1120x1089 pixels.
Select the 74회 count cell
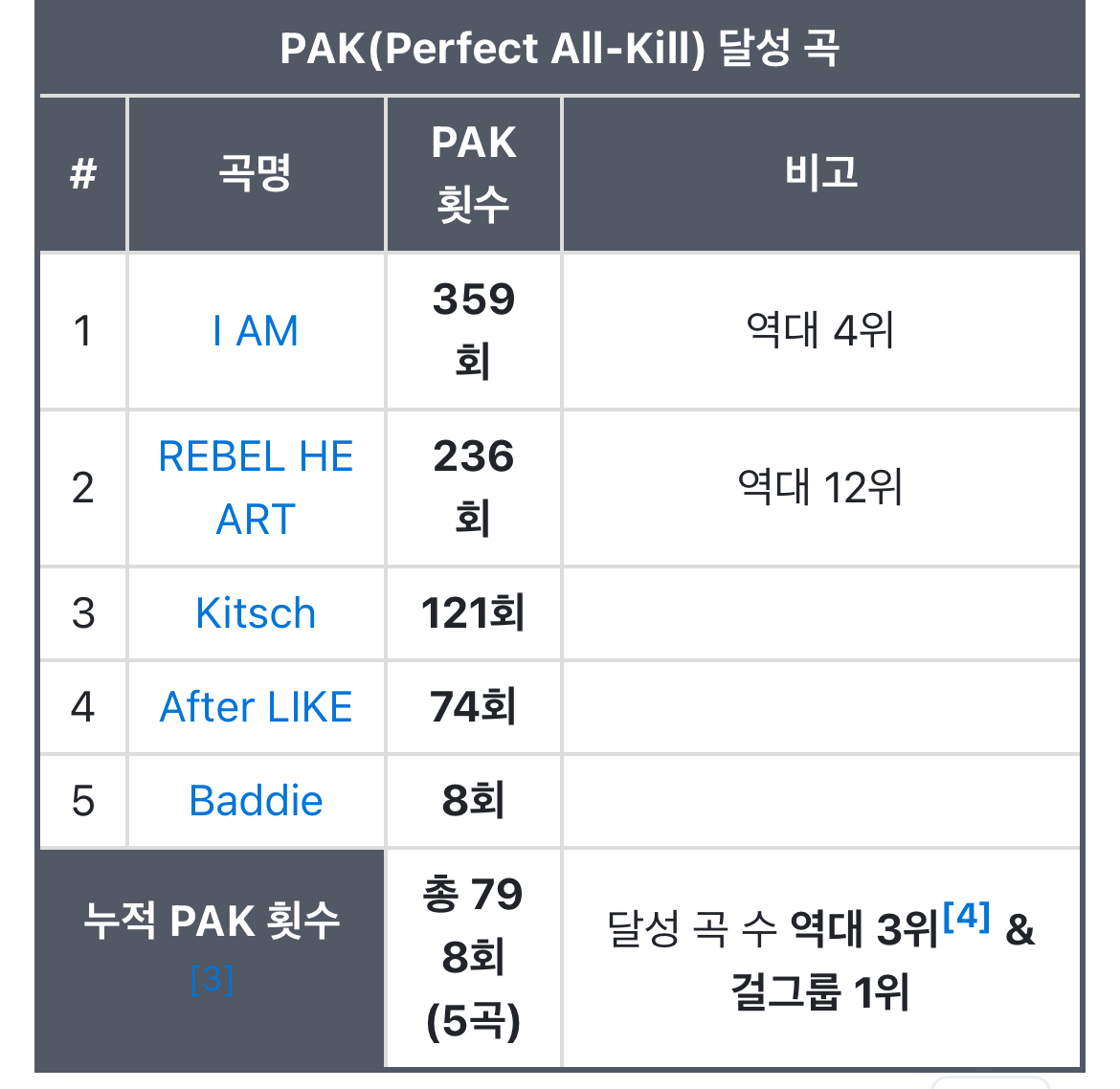pyautogui.click(x=474, y=707)
